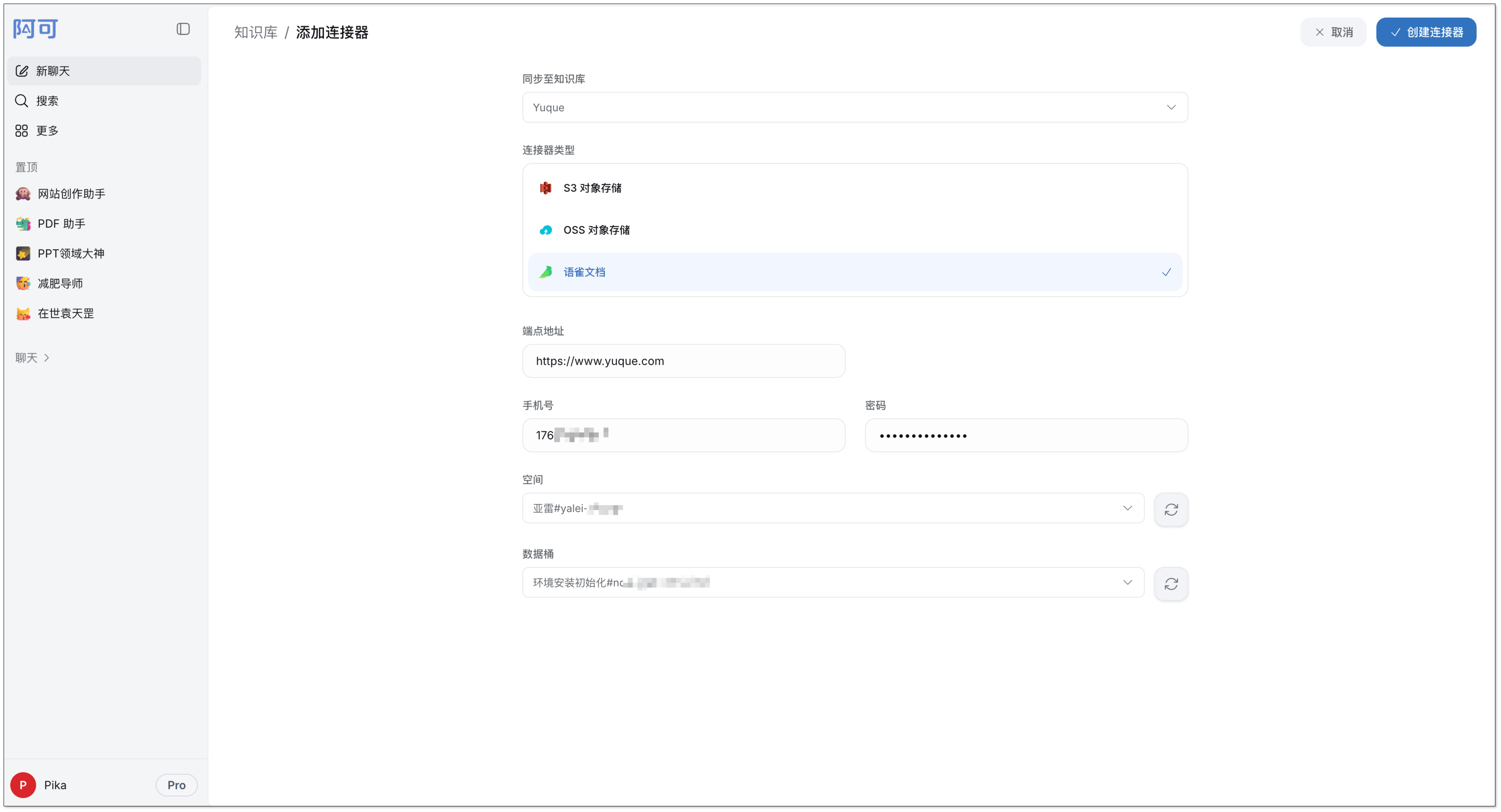The image size is (1501, 812).
Task: Click the PPT领域大神 avatar icon
Action: [23, 253]
